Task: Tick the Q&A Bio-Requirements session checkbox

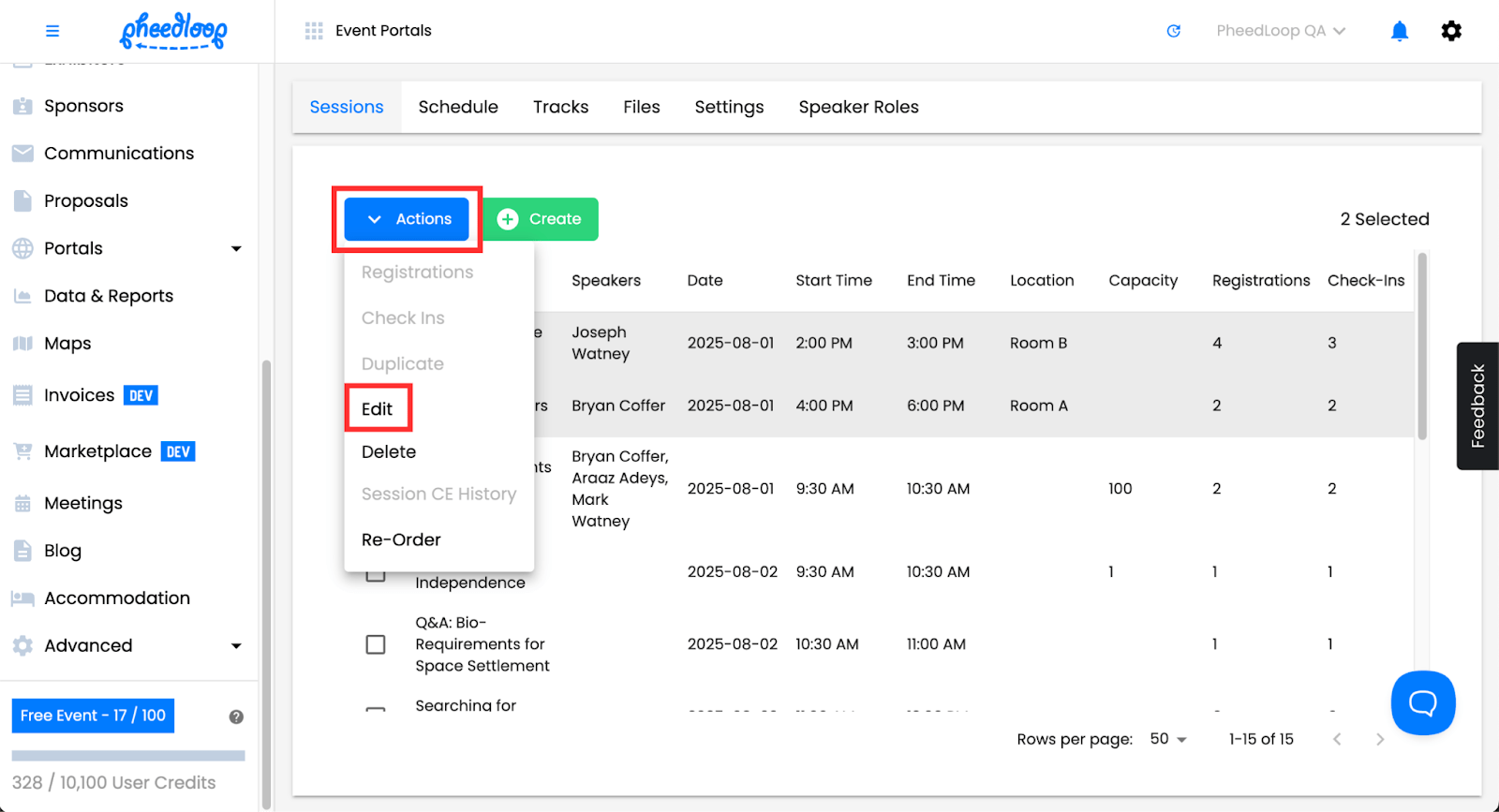Action: [x=376, y=644]
